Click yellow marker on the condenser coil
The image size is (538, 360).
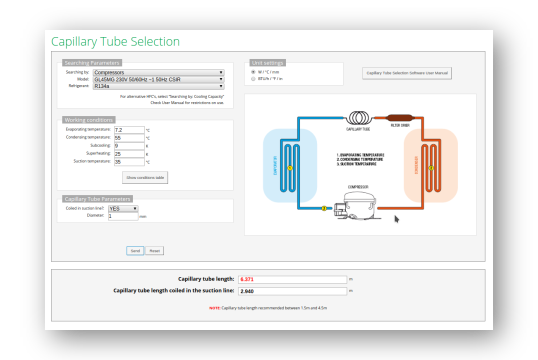(x=431, y=168)
